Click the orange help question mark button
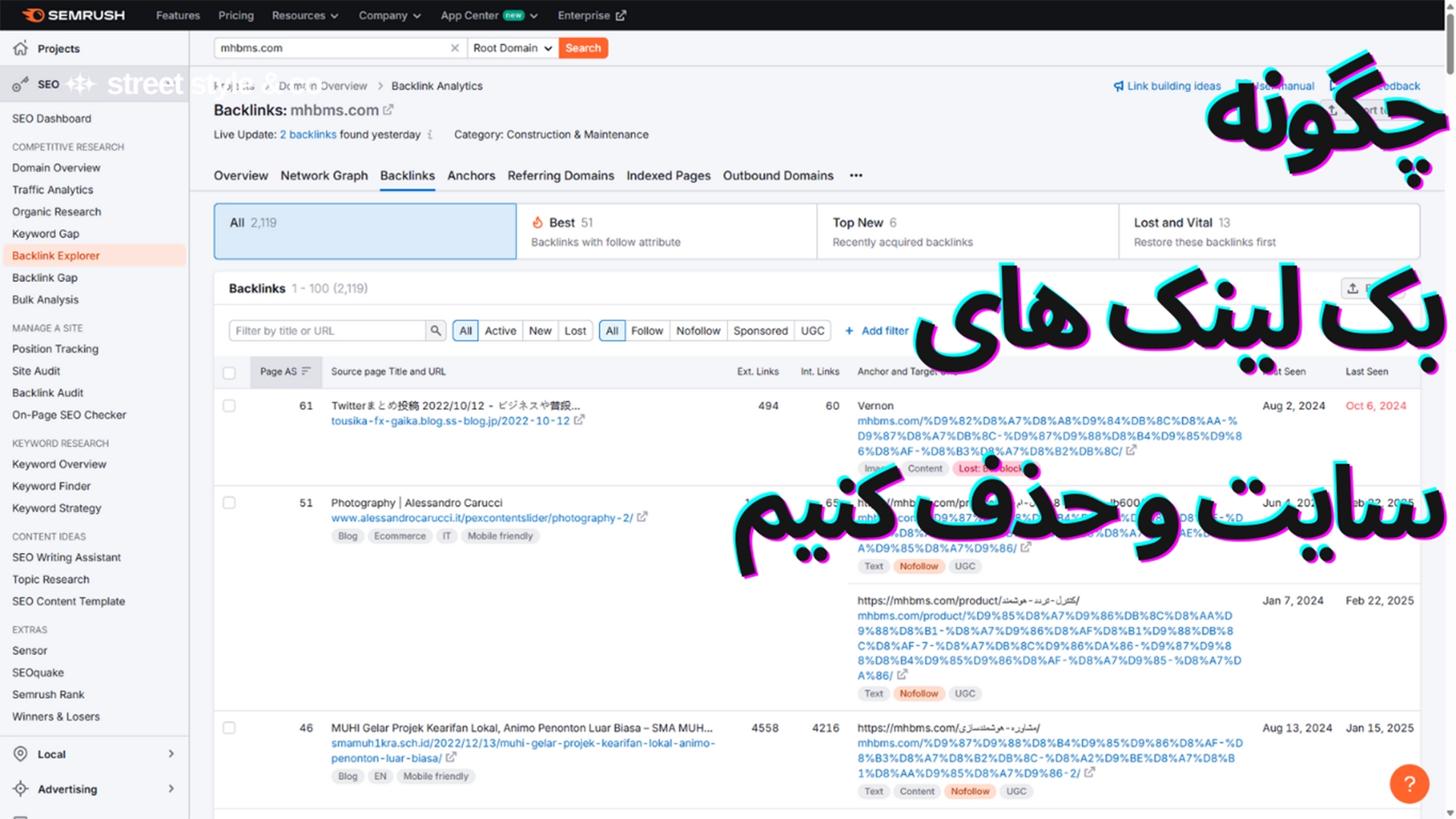 (x=1409, y=783)
